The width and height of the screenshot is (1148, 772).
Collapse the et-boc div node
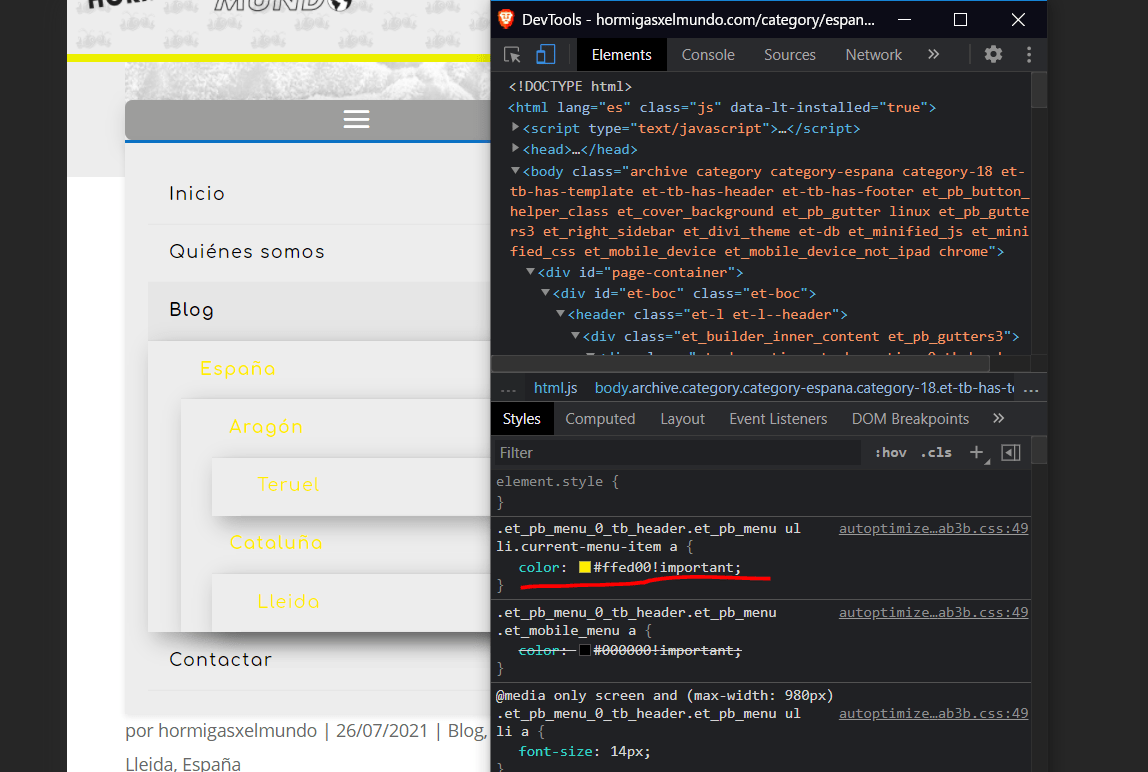click(x=545, y=292)
